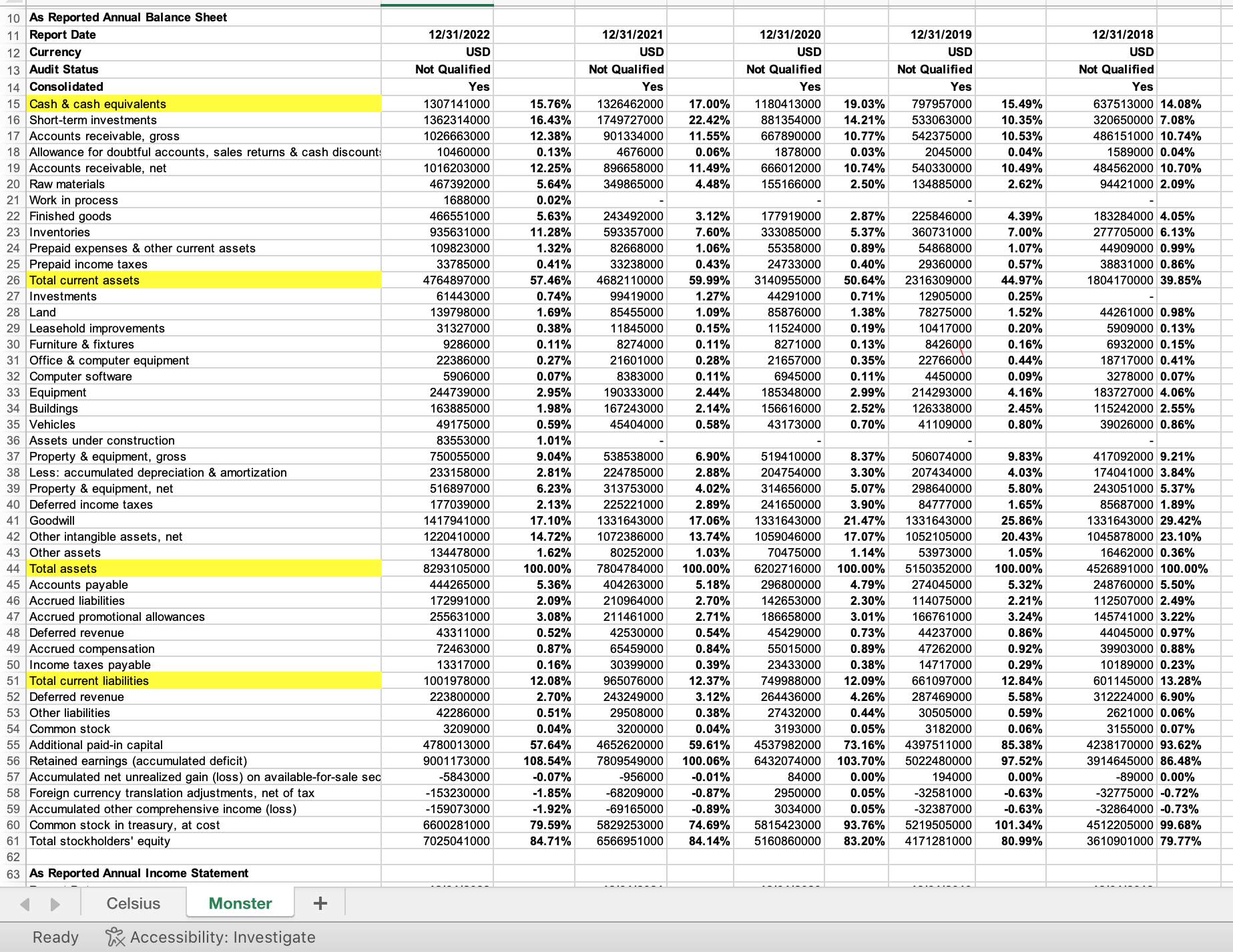Select the As Reported Annual Balance Sheet heading
The width and height of the screenshot is (1233, 952).
click(x=204, y=17)
